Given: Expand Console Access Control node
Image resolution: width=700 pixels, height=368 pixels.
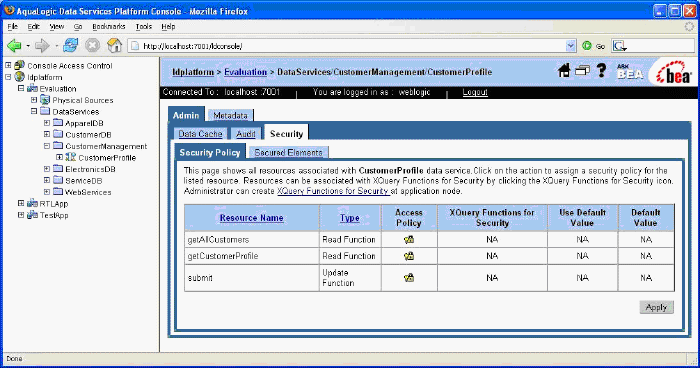Looking at the screenshot, I should (8, 65).
